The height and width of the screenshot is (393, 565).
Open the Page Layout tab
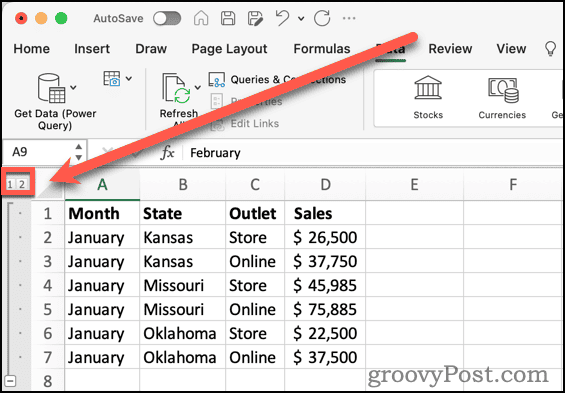pos(229,49)
